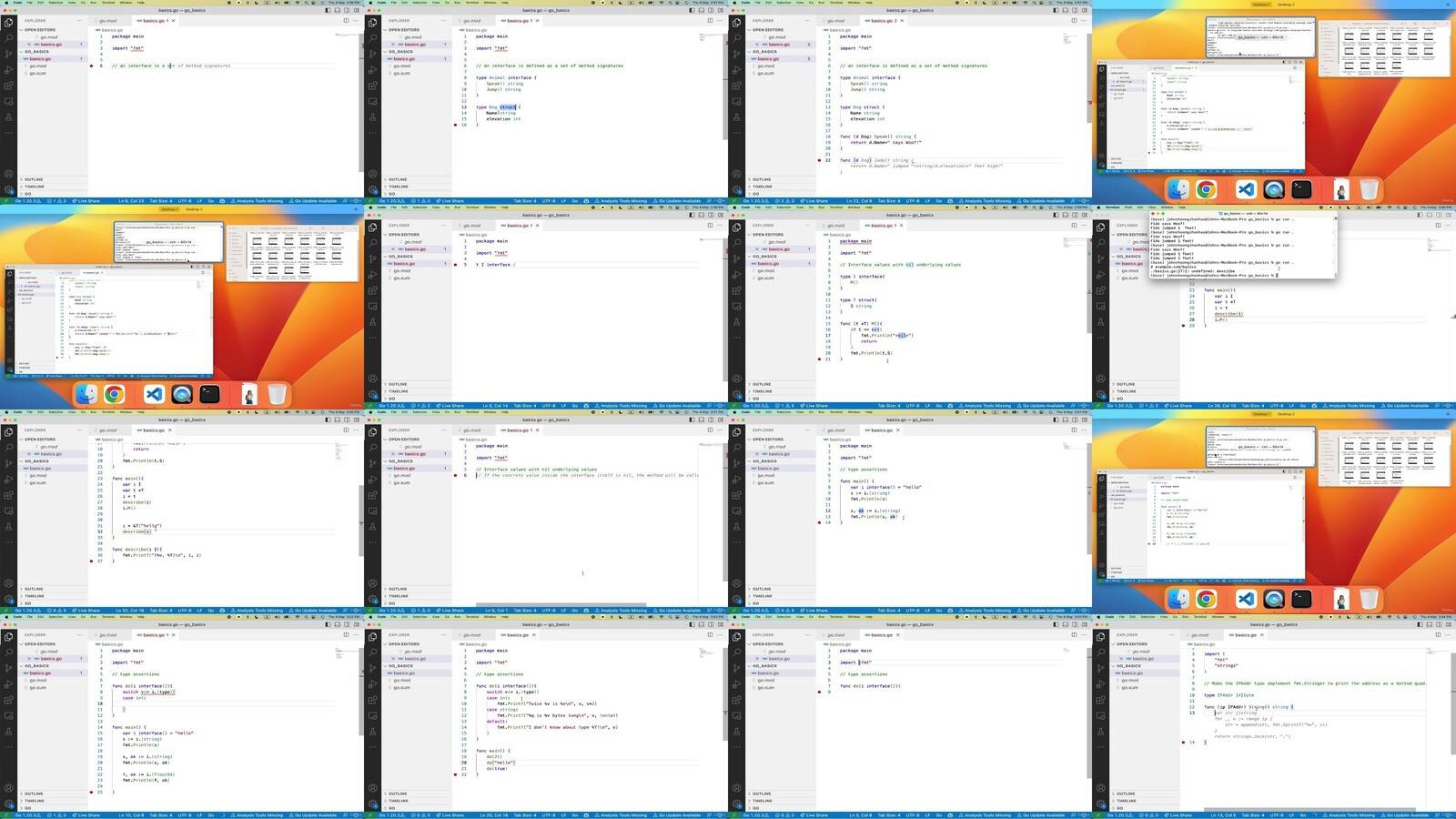The height and width of the screenshot is (819, 1456).
Task: Open Help menu in the func describe frame
Action: coord(141,411)
